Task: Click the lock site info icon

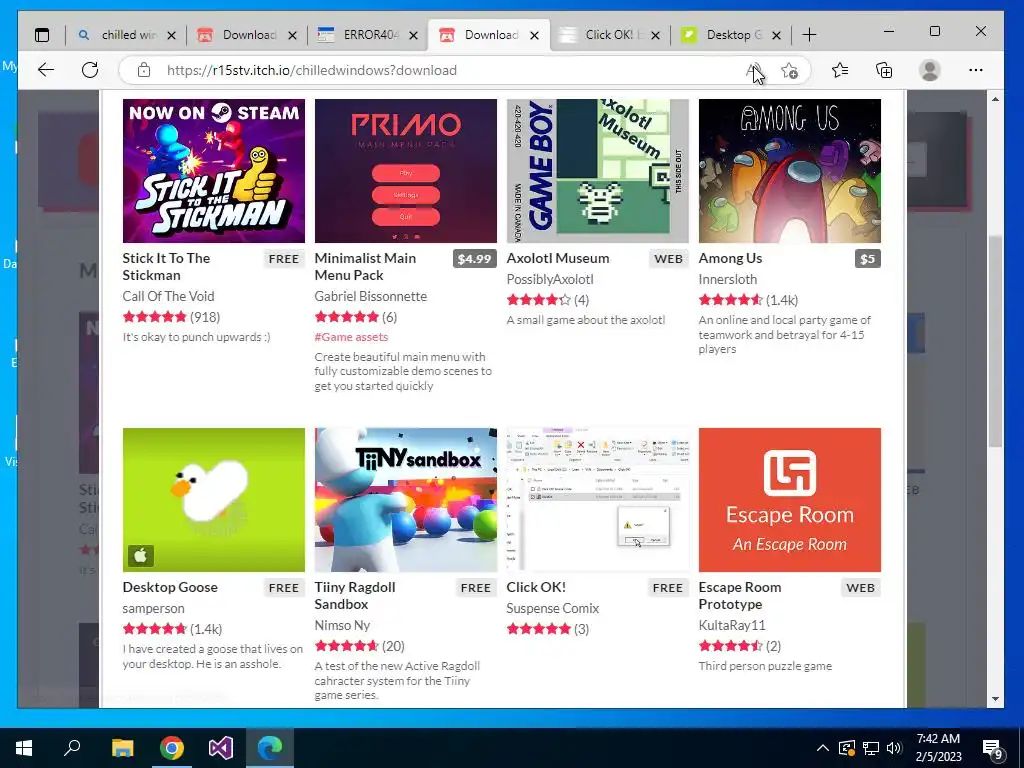Action: tap(144, 70)
